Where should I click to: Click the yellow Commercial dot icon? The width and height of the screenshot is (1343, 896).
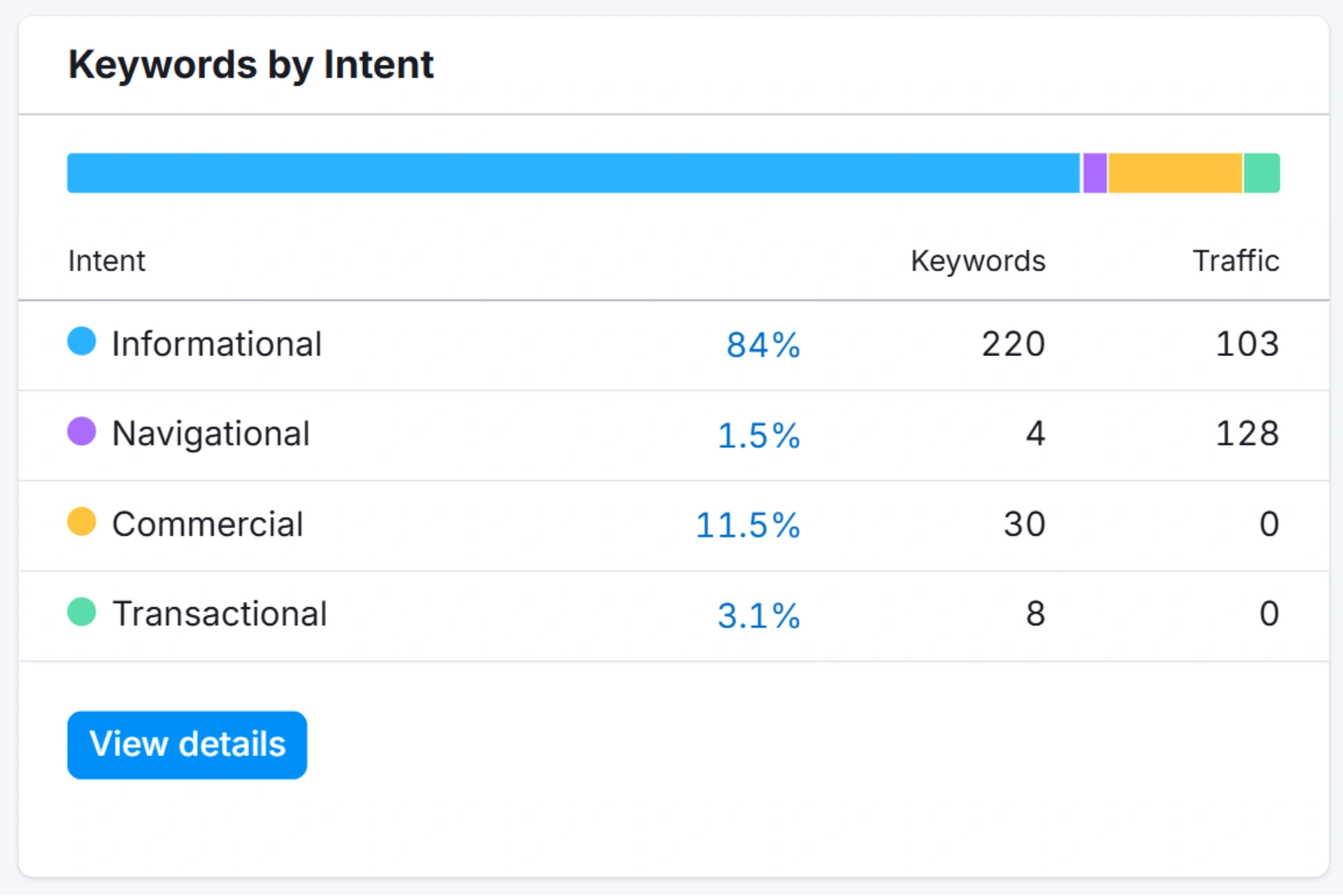82,522
